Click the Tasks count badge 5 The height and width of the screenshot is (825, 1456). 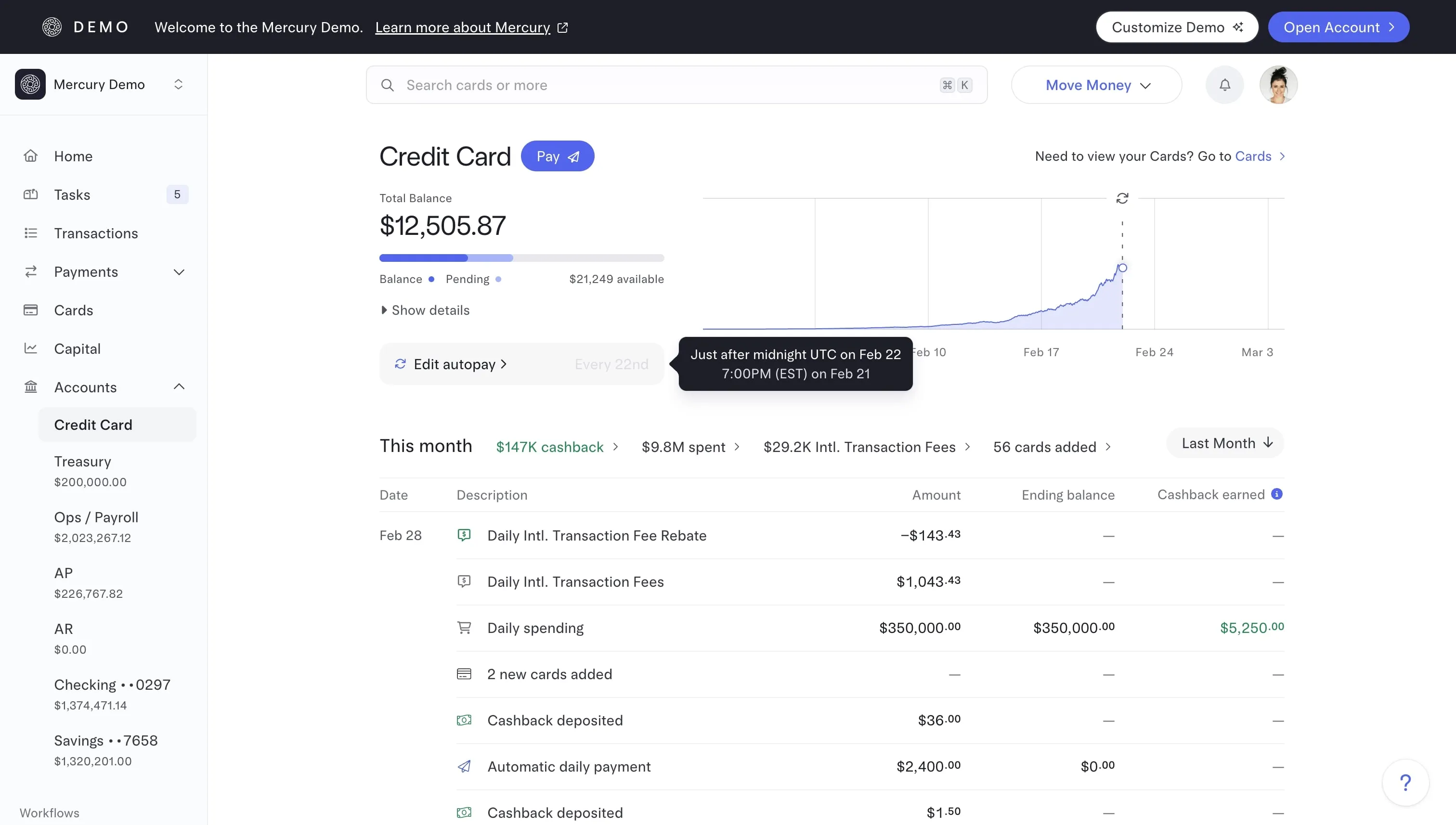(177, 194)
